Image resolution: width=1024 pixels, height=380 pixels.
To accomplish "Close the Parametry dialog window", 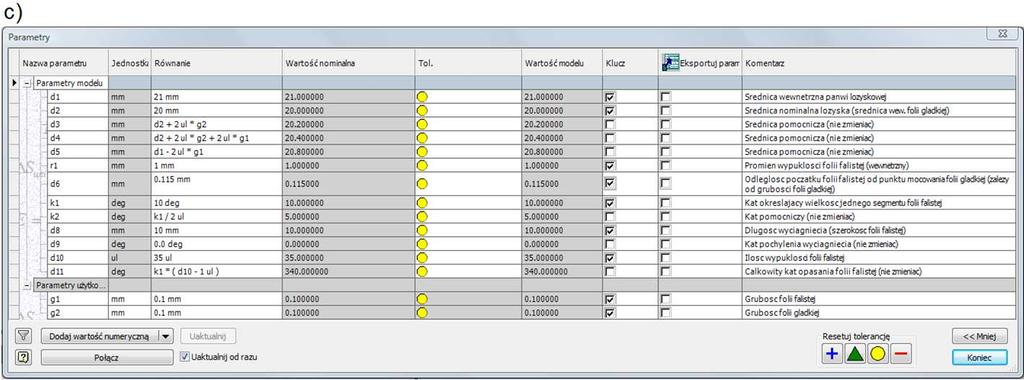I will click(1002, 35).
